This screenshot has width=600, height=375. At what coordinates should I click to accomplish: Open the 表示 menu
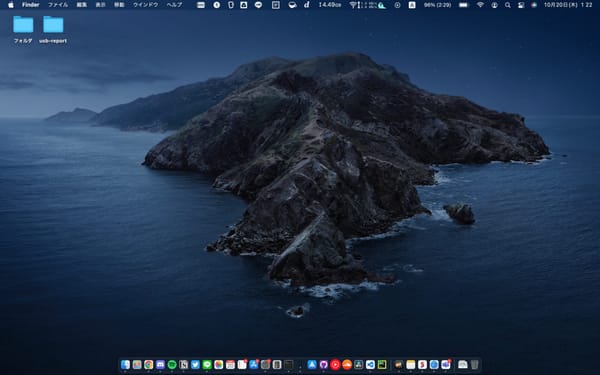100,5
